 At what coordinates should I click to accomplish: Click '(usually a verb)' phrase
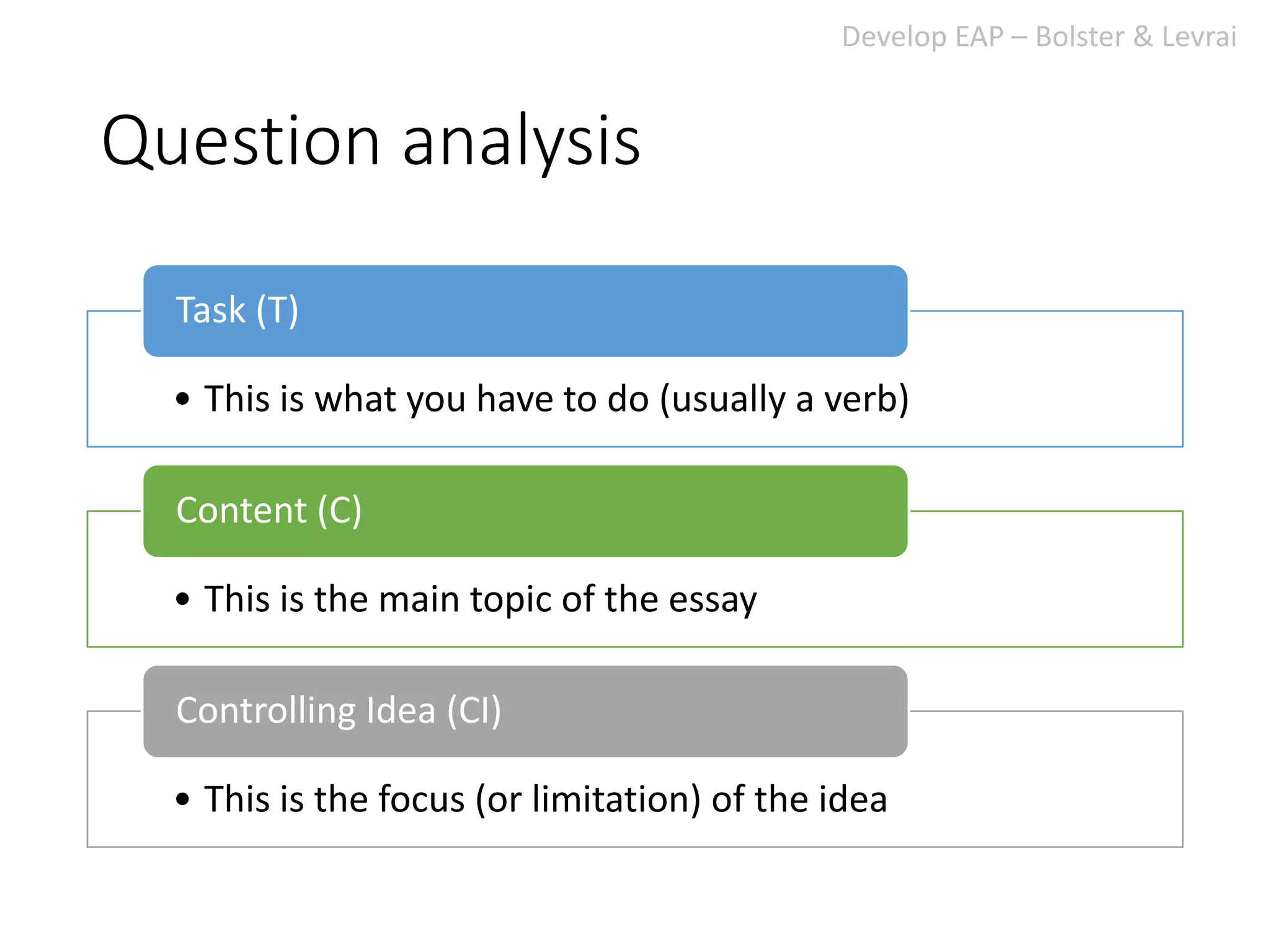click(x=784, y=399)
